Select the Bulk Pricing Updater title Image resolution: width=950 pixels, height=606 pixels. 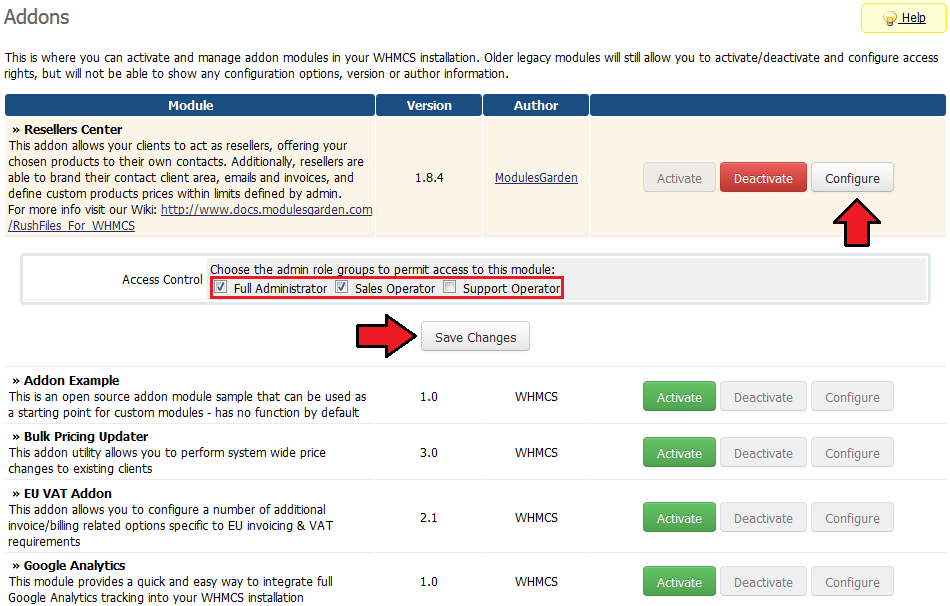86,436
